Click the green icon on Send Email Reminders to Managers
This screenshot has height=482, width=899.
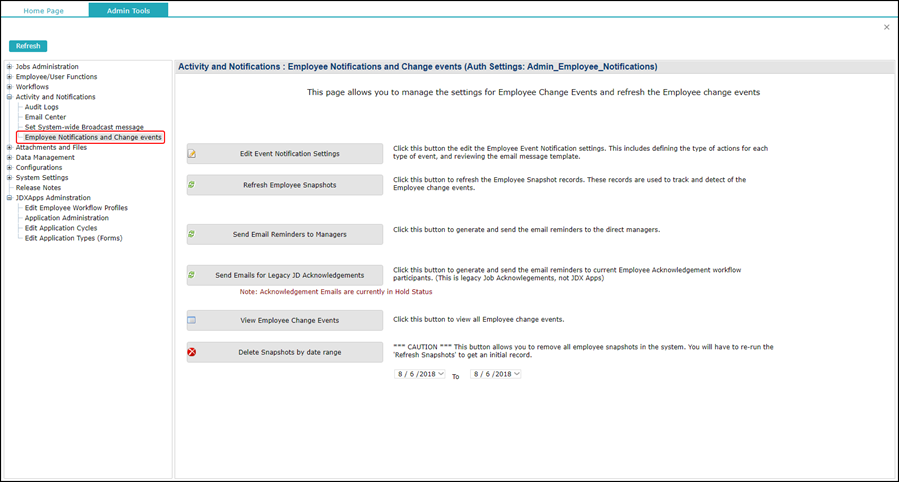[192, 234]
